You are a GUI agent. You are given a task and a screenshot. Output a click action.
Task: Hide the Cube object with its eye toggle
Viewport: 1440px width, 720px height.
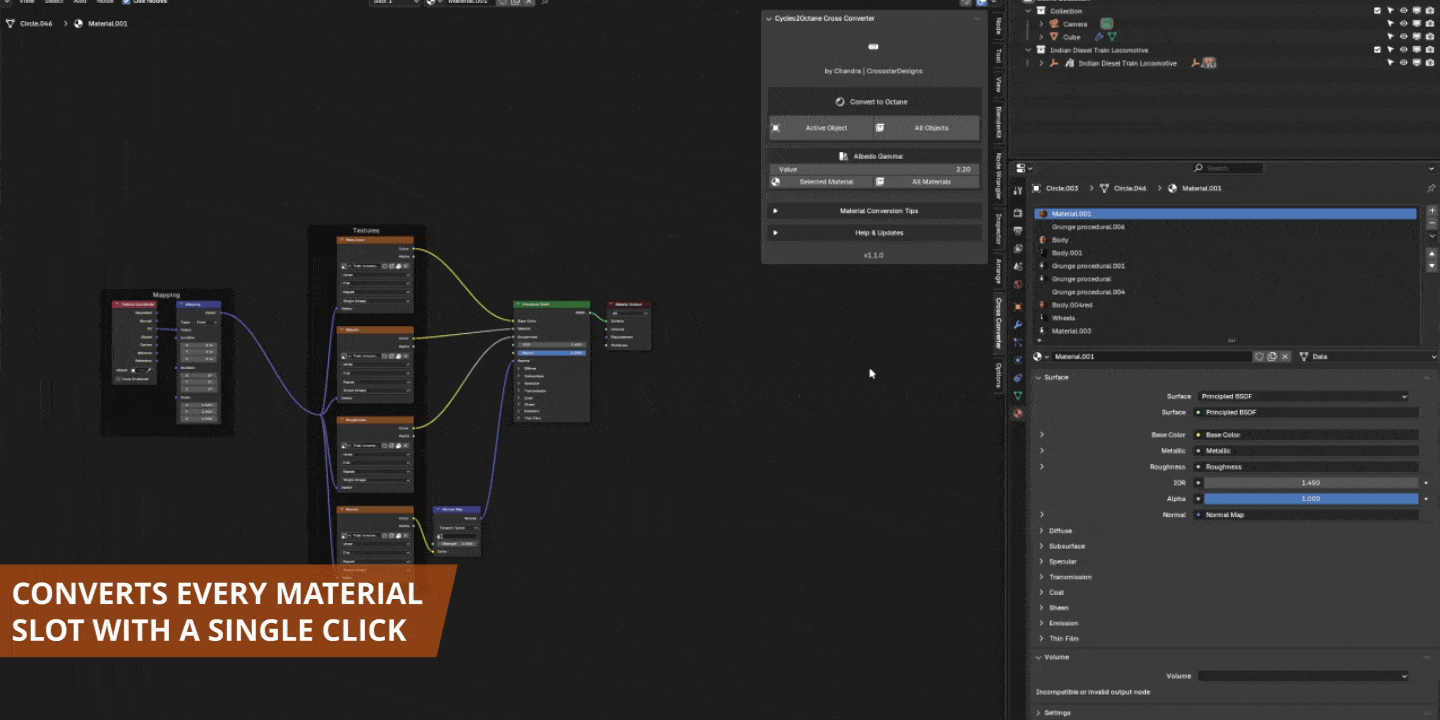(x=1404, y=36)
